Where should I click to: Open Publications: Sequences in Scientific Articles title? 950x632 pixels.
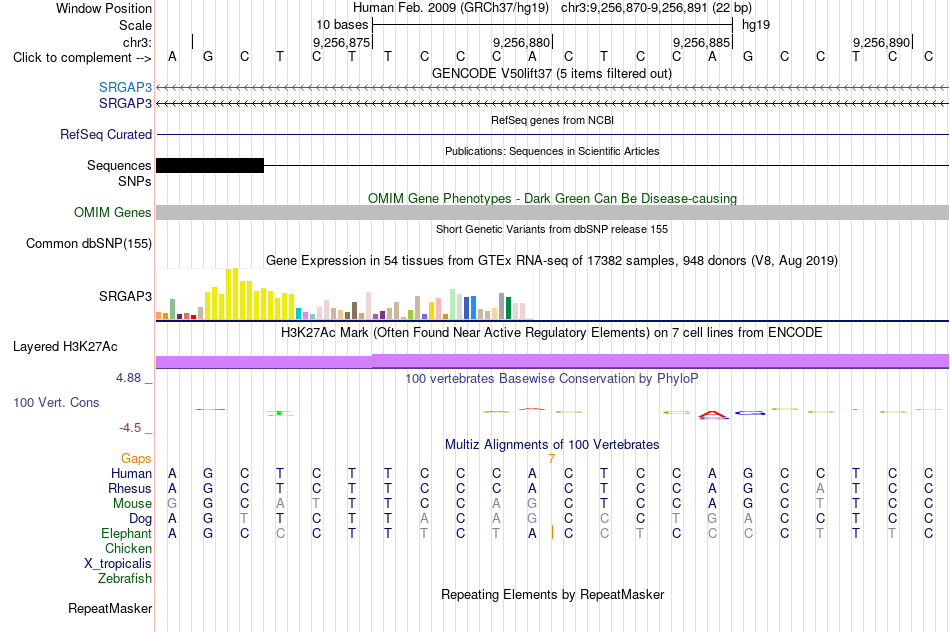tap(552, 151)
